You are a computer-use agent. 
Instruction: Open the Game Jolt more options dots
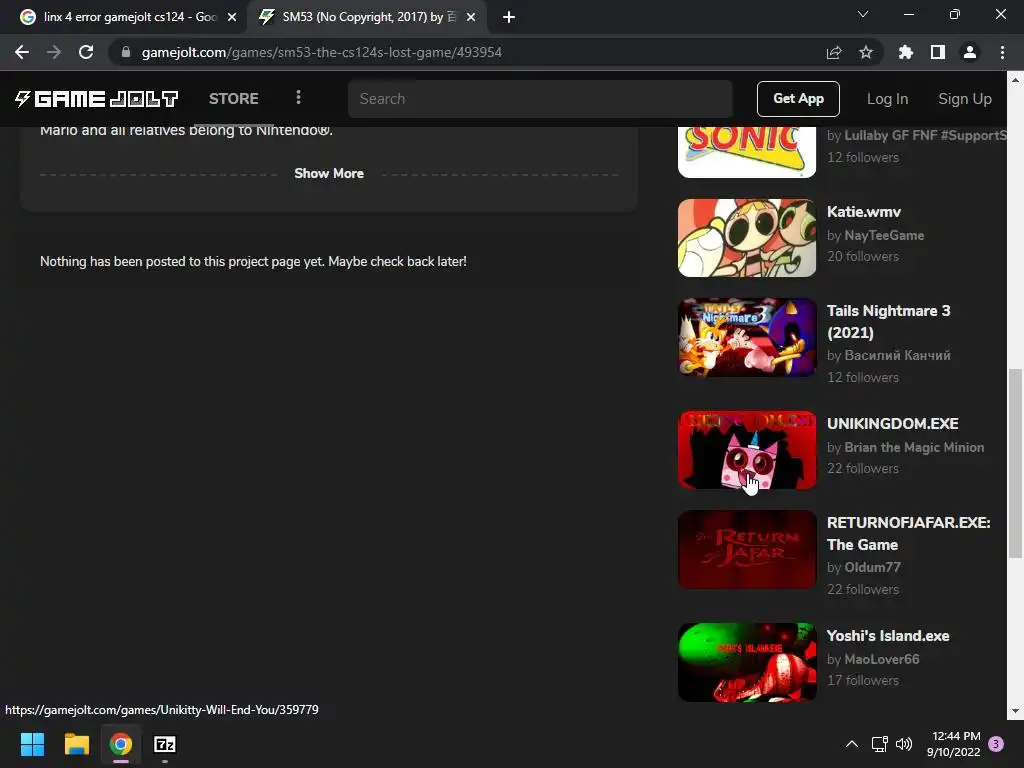point(298,97)
